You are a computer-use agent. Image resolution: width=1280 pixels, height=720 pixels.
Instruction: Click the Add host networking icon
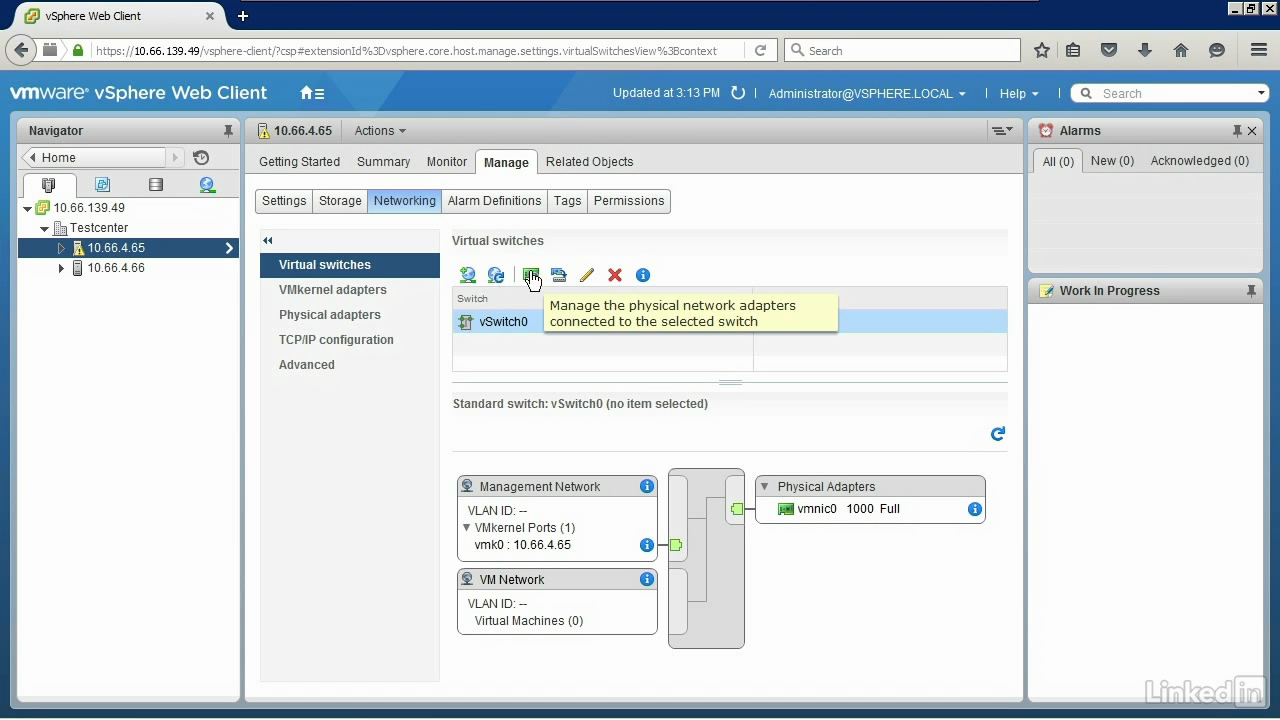click(467, 275)
